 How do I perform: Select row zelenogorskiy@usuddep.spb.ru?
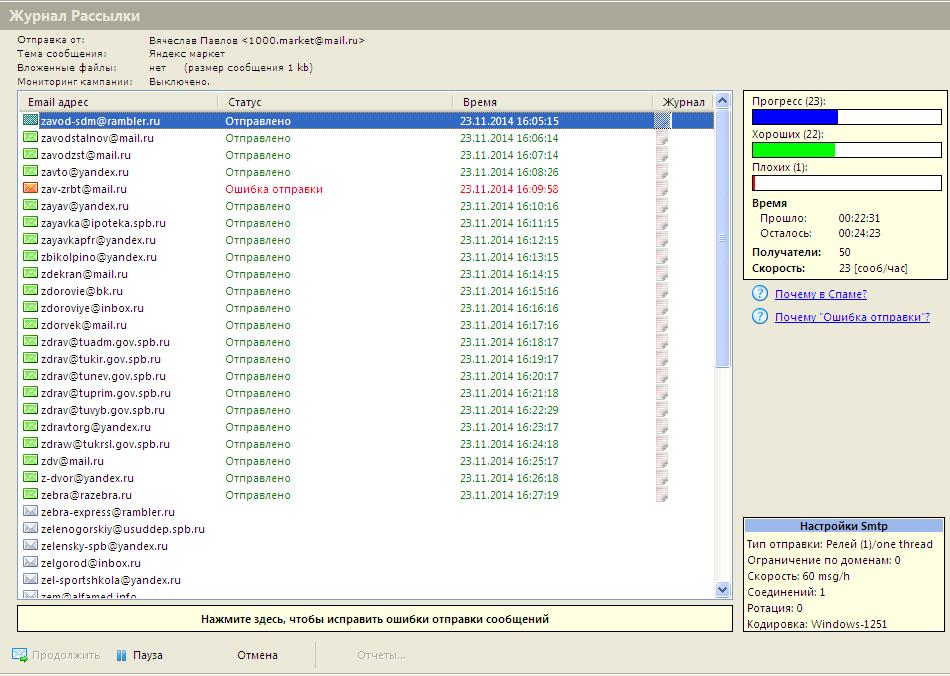[x=367, y=529]
